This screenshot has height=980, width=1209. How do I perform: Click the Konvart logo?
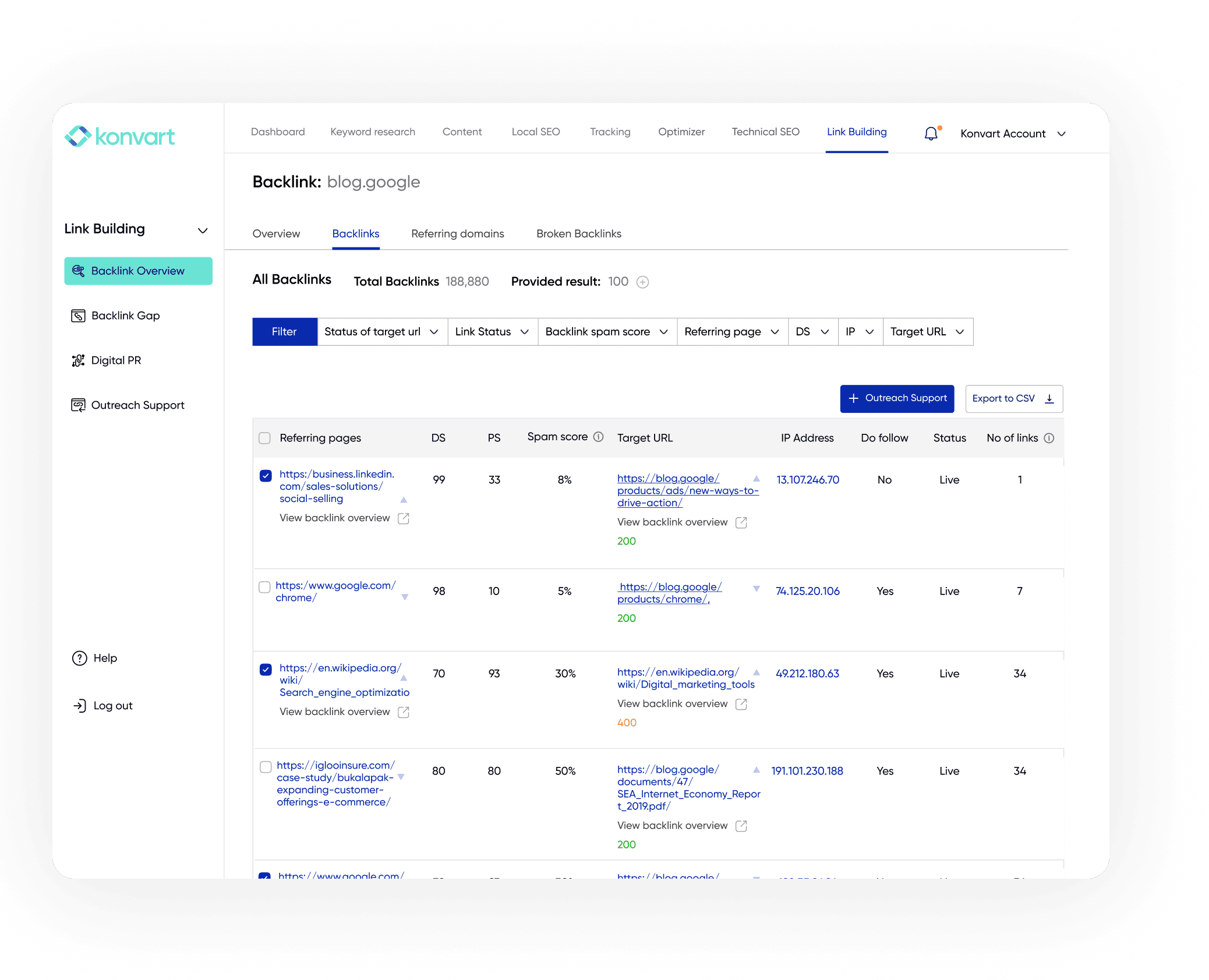point(119,136)
